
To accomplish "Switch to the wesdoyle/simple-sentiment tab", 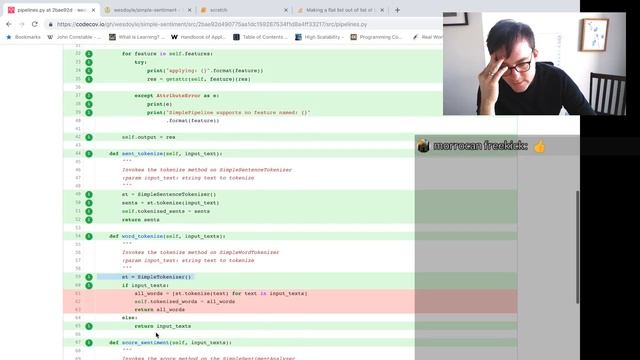I will (x=147, y=10).
